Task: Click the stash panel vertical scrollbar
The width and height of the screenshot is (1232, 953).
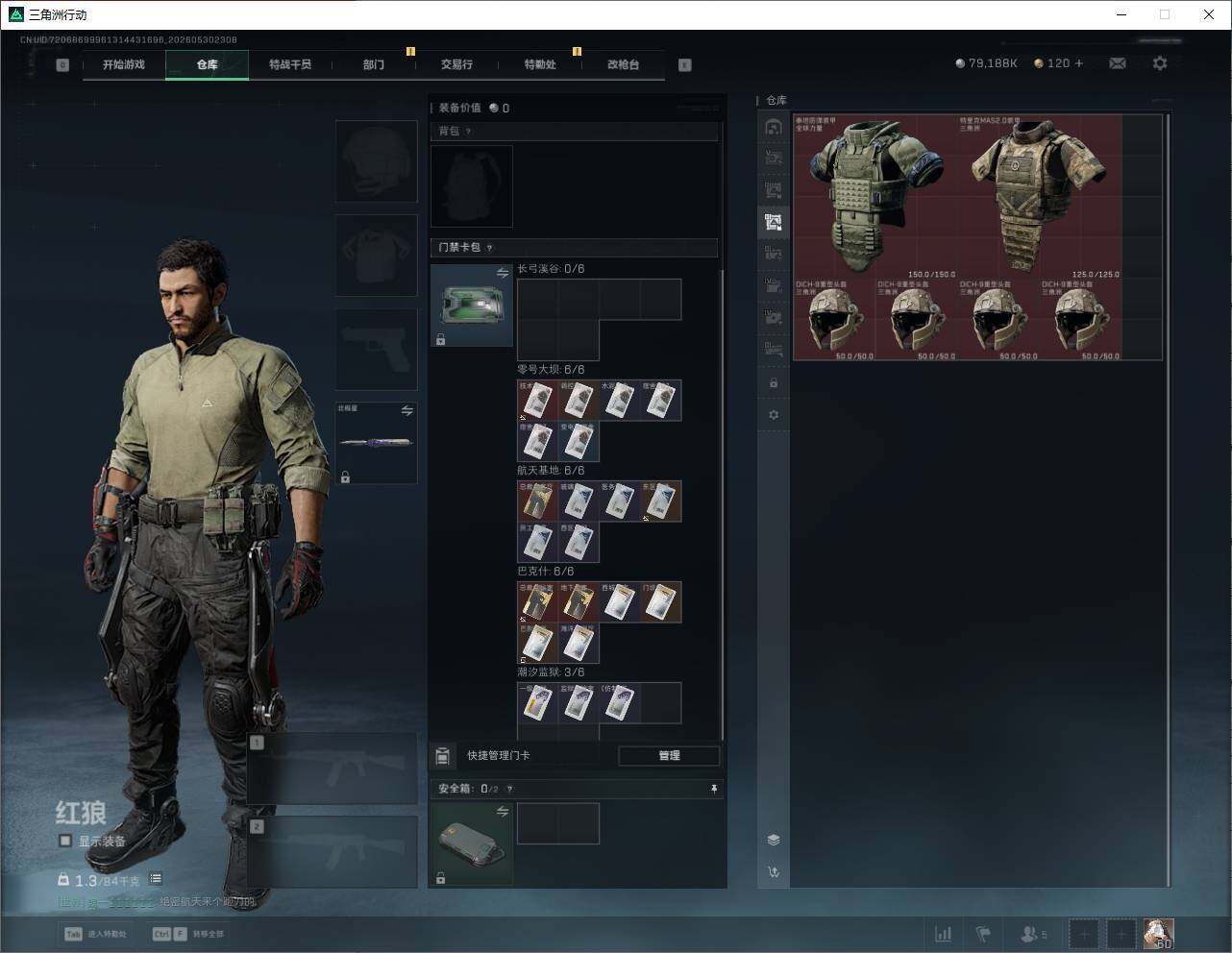Action: 1168,500
